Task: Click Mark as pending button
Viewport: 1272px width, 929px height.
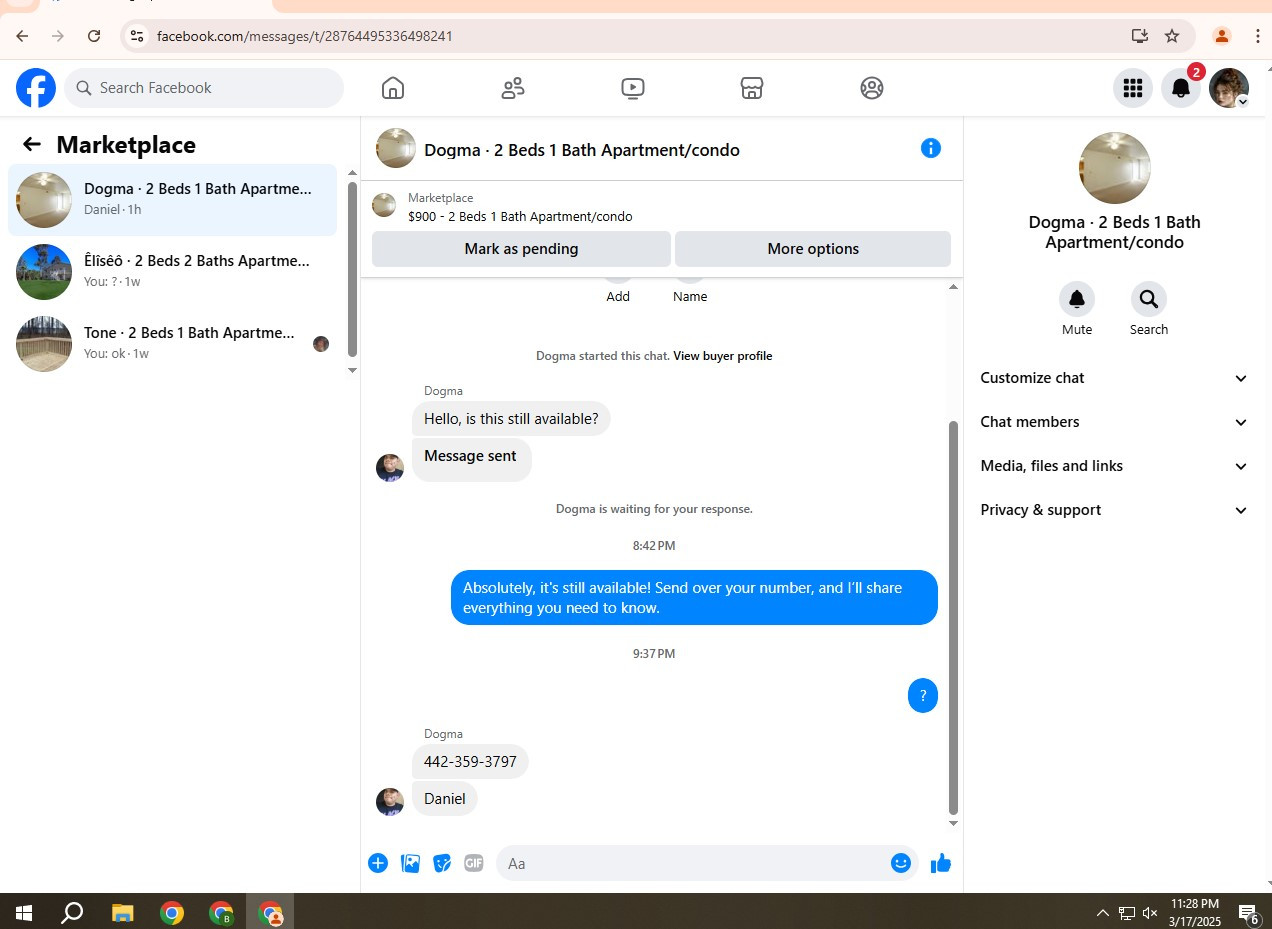Action: point(521,249)
